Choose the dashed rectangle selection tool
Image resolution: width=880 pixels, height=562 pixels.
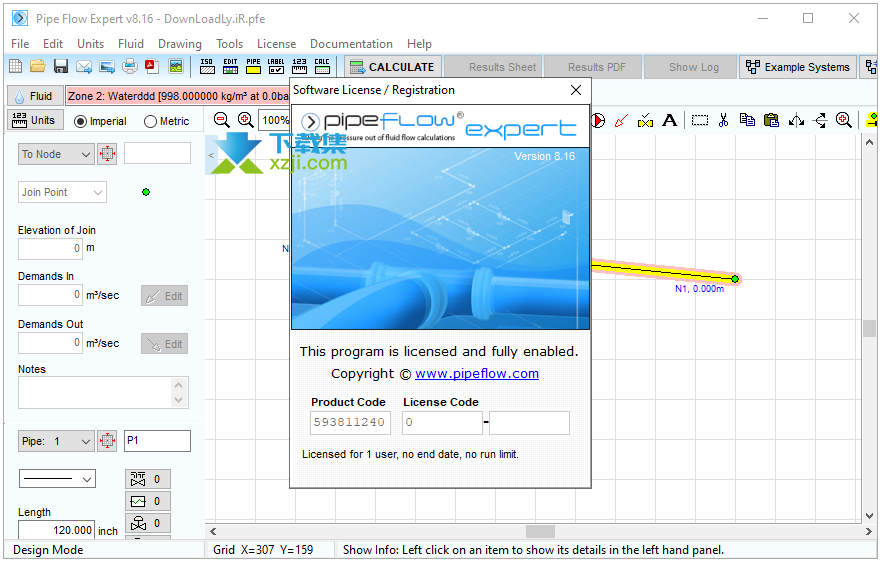tap(699, 120)
